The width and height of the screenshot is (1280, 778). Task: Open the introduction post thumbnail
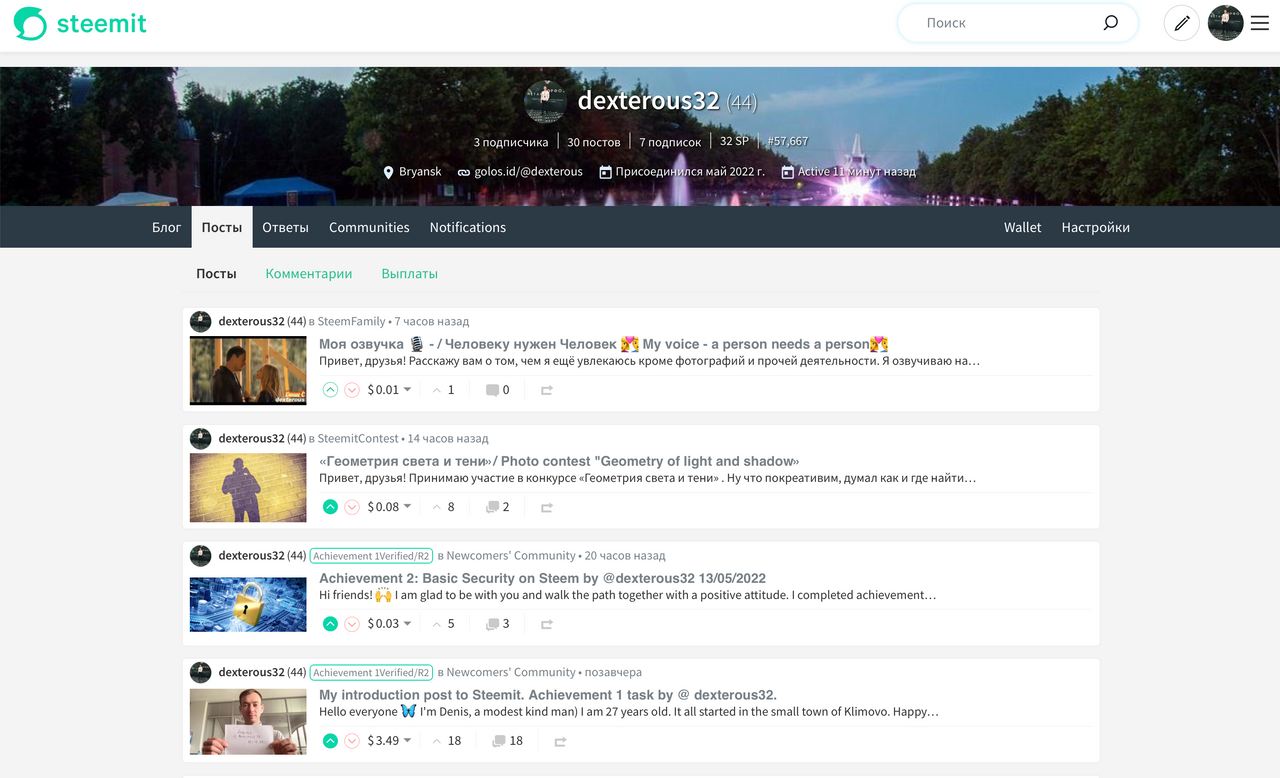coord(248,721)
